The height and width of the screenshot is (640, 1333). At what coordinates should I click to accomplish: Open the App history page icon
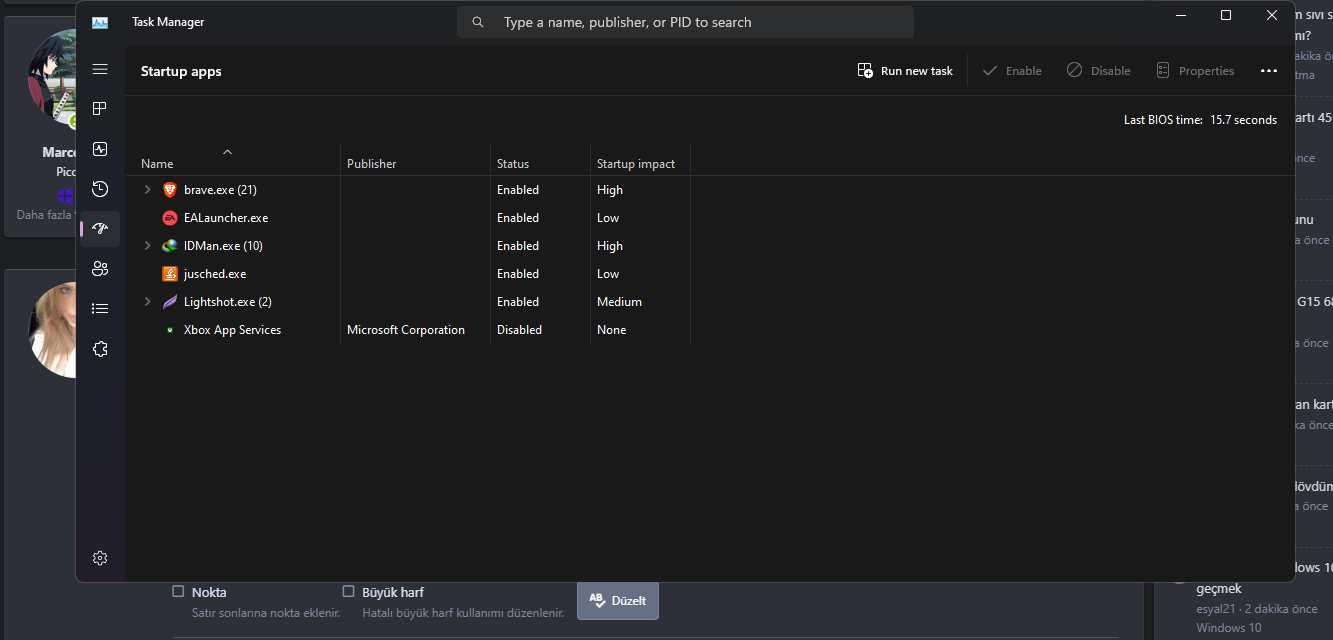100,189
